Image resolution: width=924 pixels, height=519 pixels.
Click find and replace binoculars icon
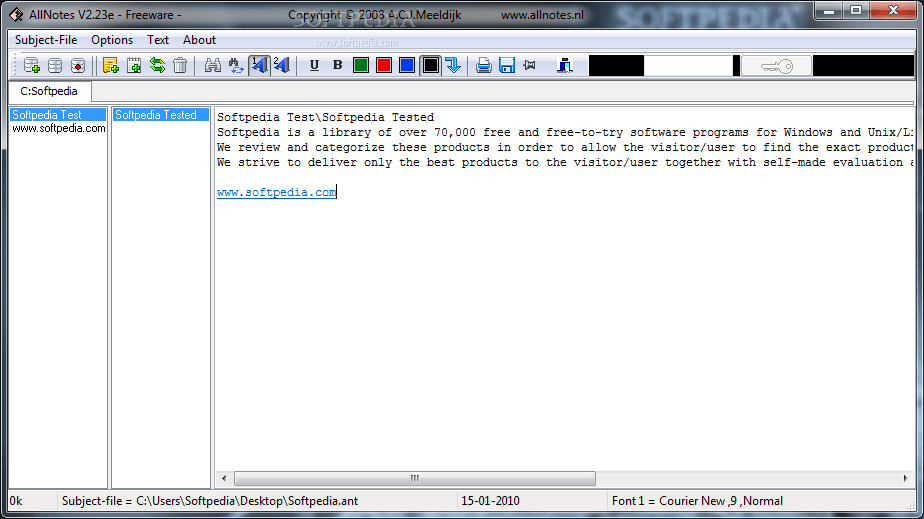tap(236, 65)
